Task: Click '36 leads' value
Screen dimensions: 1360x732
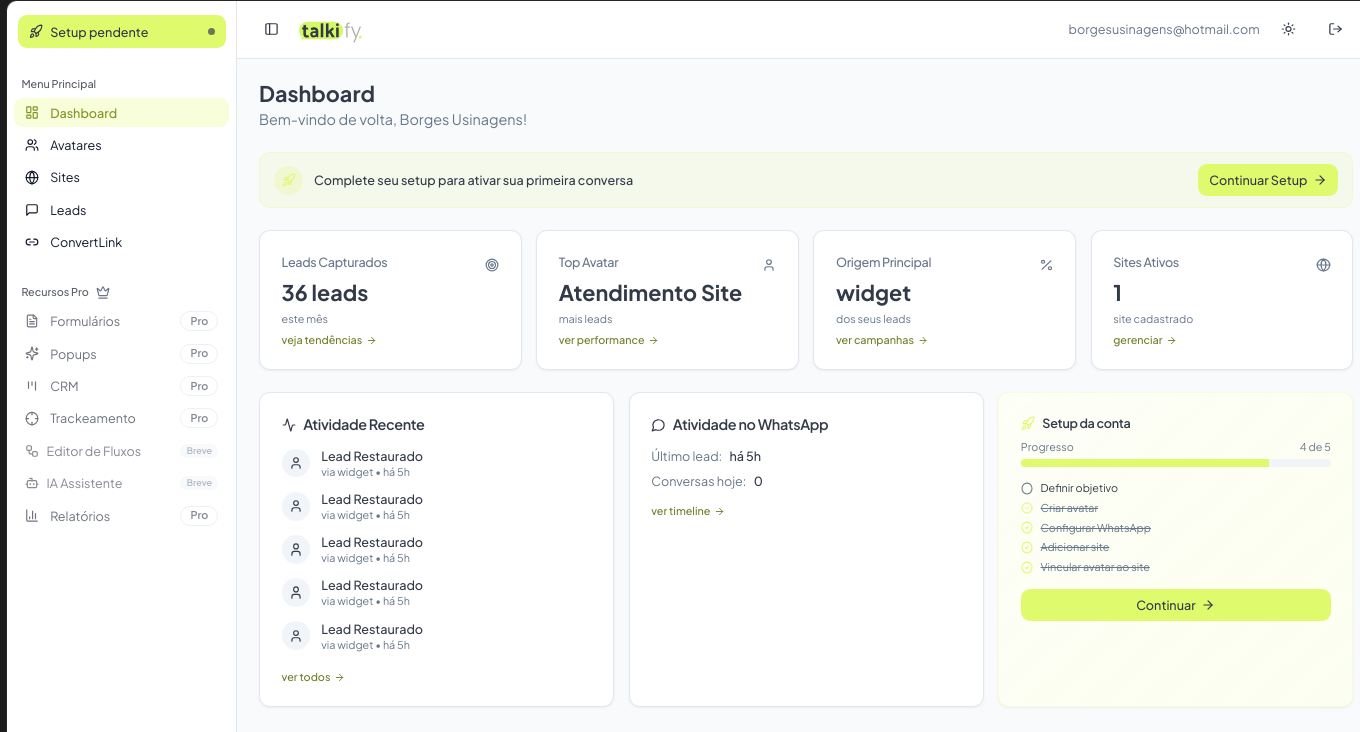Action: (x=325, y=293)
